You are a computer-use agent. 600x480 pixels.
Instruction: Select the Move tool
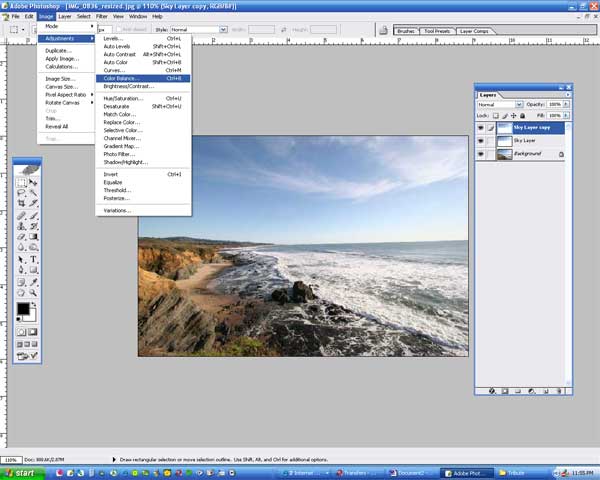pos(33,183)
